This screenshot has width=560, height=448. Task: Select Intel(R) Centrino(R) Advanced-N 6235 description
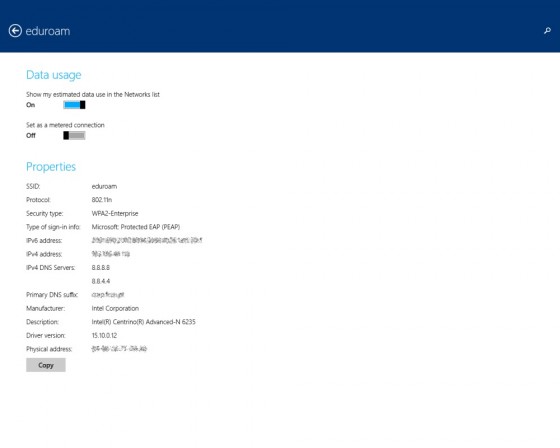[x=144, y=322]
